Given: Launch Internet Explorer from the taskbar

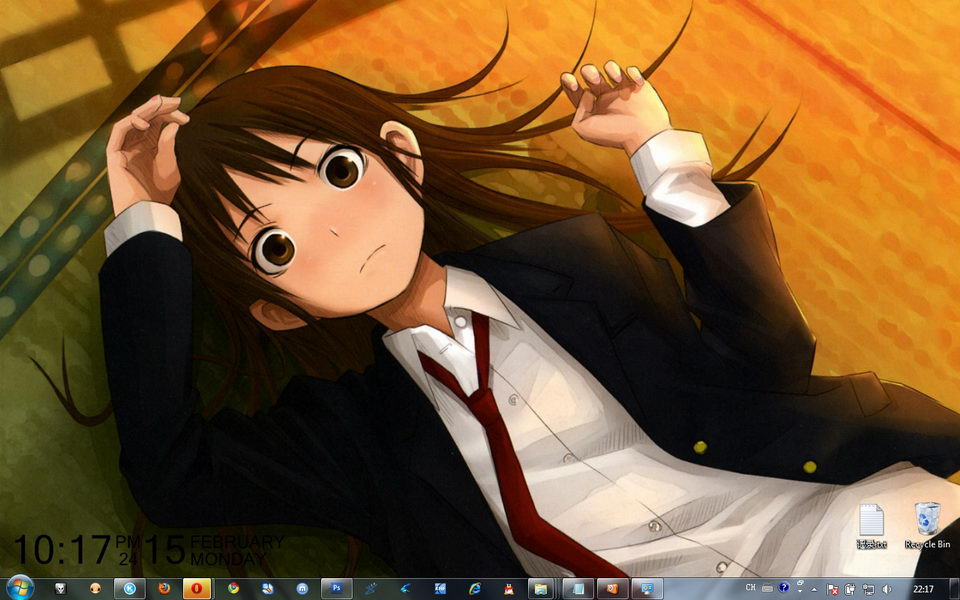Looking at the screenshot, I should pyautogui.click(x=474, y=588).
